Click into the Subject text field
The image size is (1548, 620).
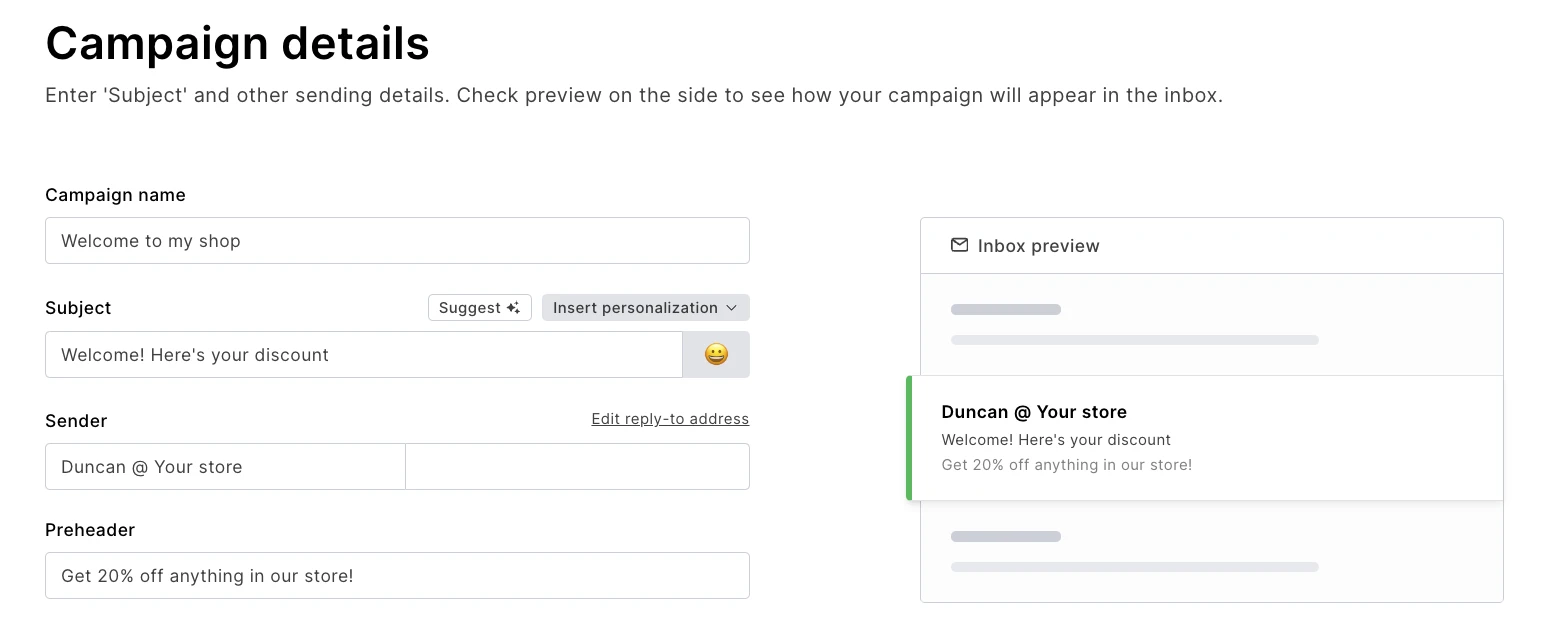click(363, 355)
